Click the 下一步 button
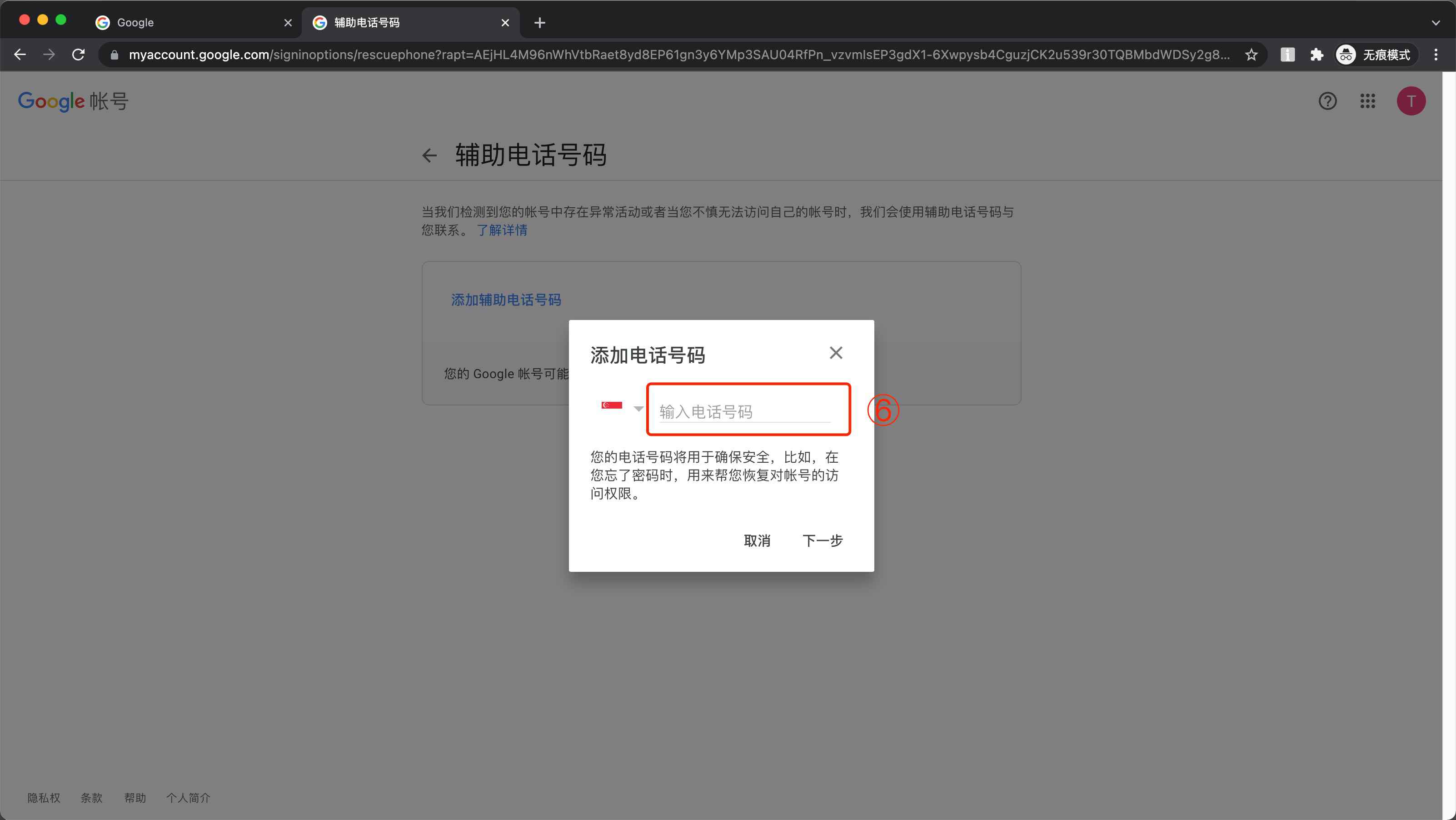This screenshot has height=820, width=1456. [x=823, y=540]
